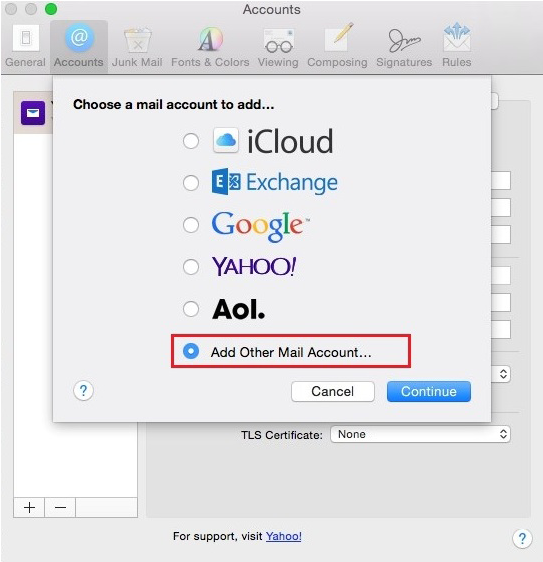The height and width of the screenshot is (562, 543).
Task: Click the green zoom window button
Action: 51,9
